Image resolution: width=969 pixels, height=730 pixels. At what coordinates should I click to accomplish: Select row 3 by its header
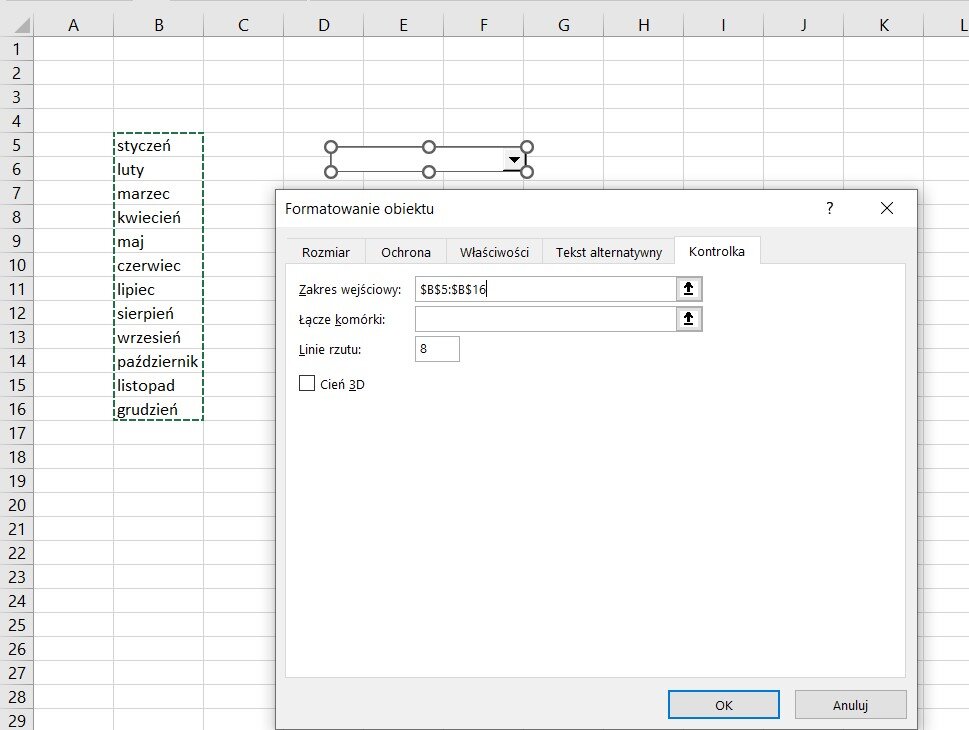tap(17, 97)
